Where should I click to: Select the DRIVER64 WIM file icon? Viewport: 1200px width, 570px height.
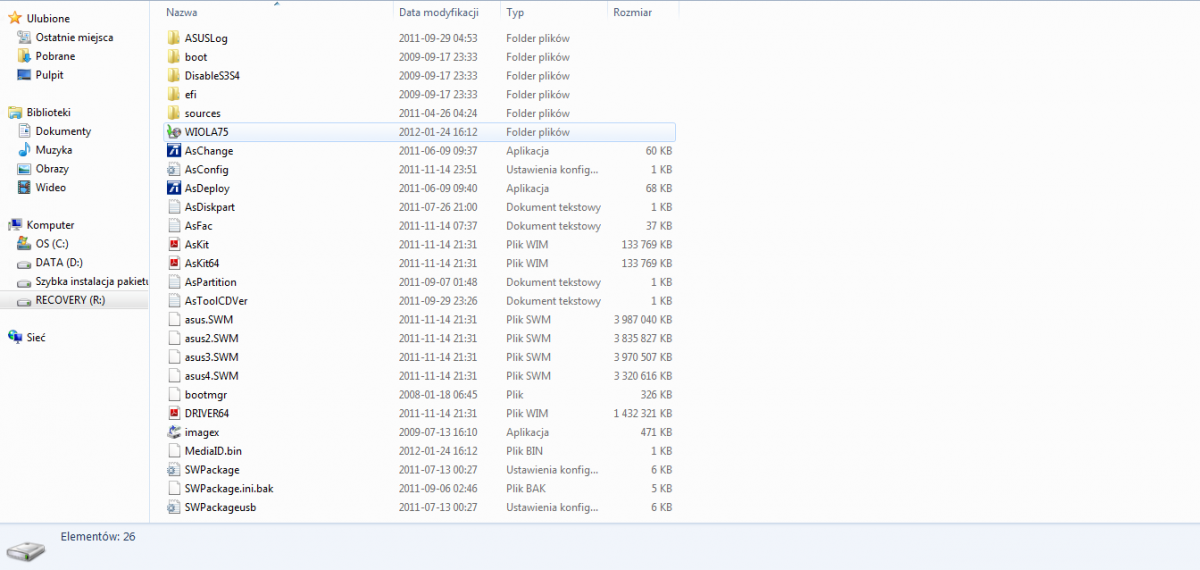(174, 413)
